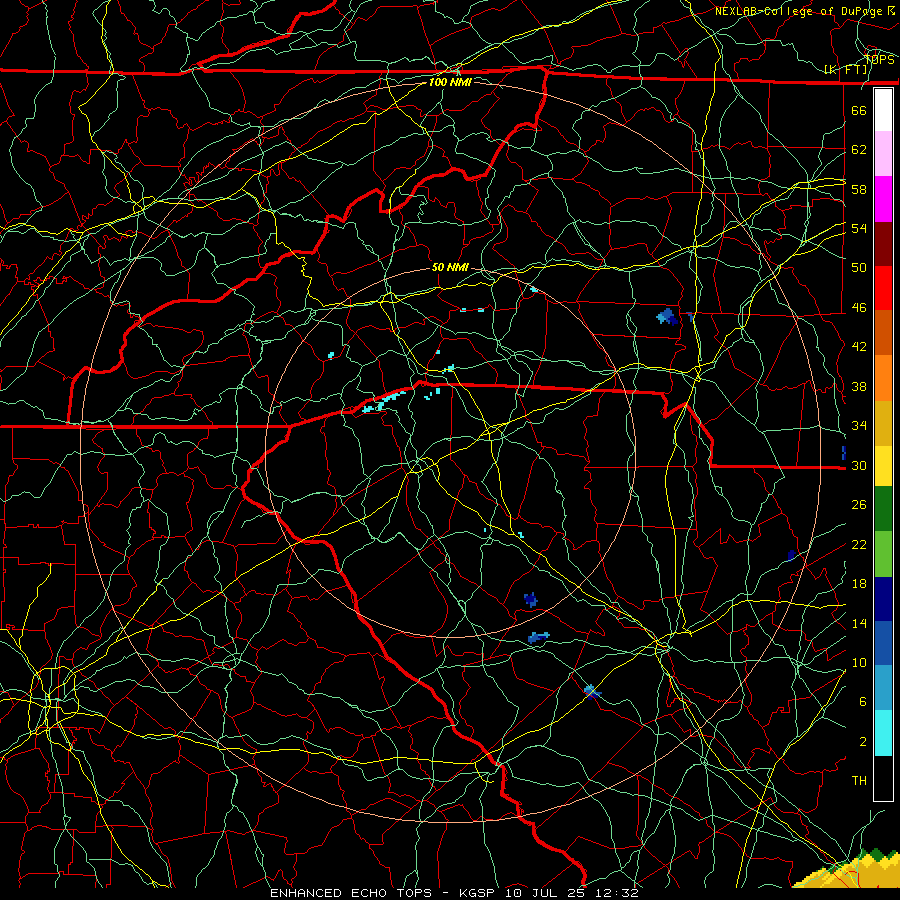Click the legend value '62'

(859, 150)
